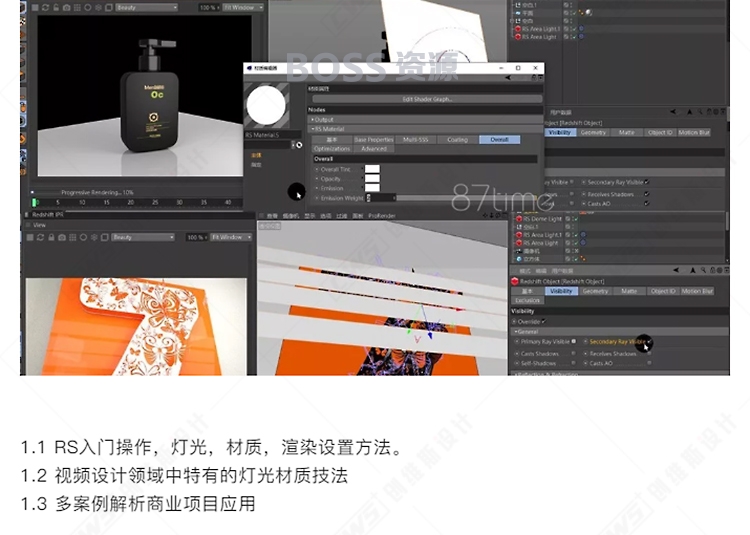Open Motion Blur tab in lower attribute panel

(x=697, y=291)
